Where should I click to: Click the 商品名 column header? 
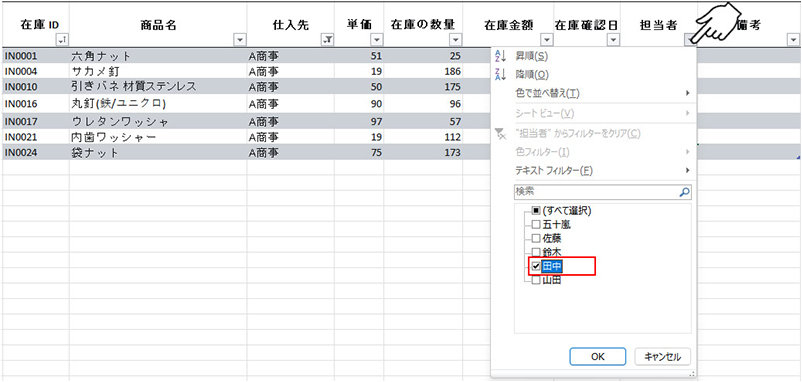click(158, 25)
